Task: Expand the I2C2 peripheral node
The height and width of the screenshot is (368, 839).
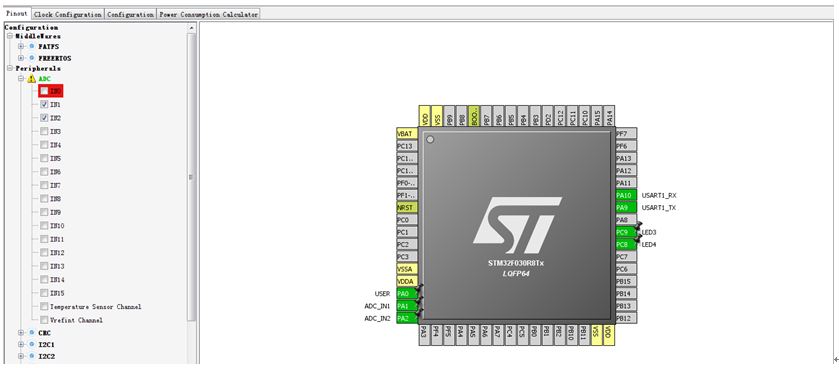Action: [x=21, y=356]
